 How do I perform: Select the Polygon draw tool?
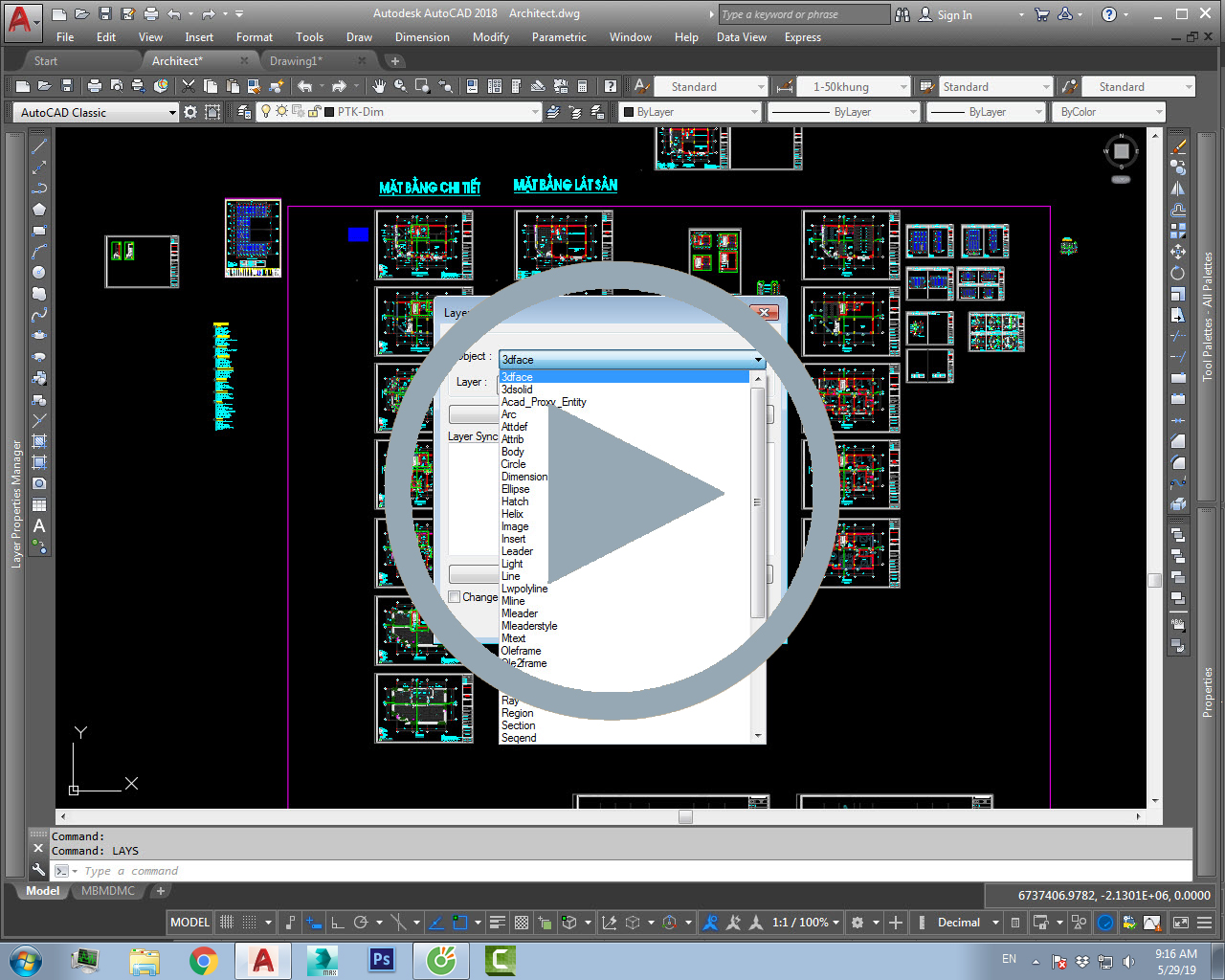[x=39, y=210]
